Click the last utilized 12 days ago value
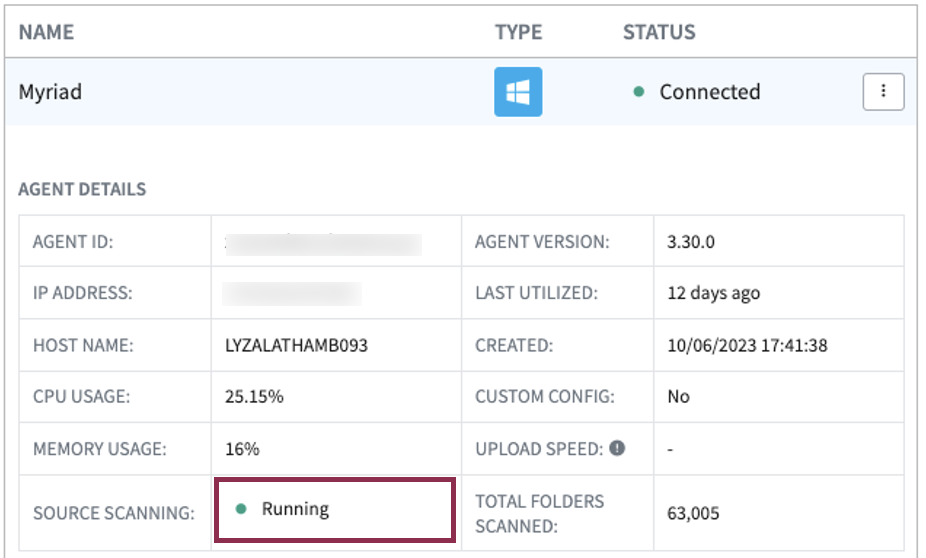Screen dimensions: 926x558 pyautogui.click(x=713, y=293)
